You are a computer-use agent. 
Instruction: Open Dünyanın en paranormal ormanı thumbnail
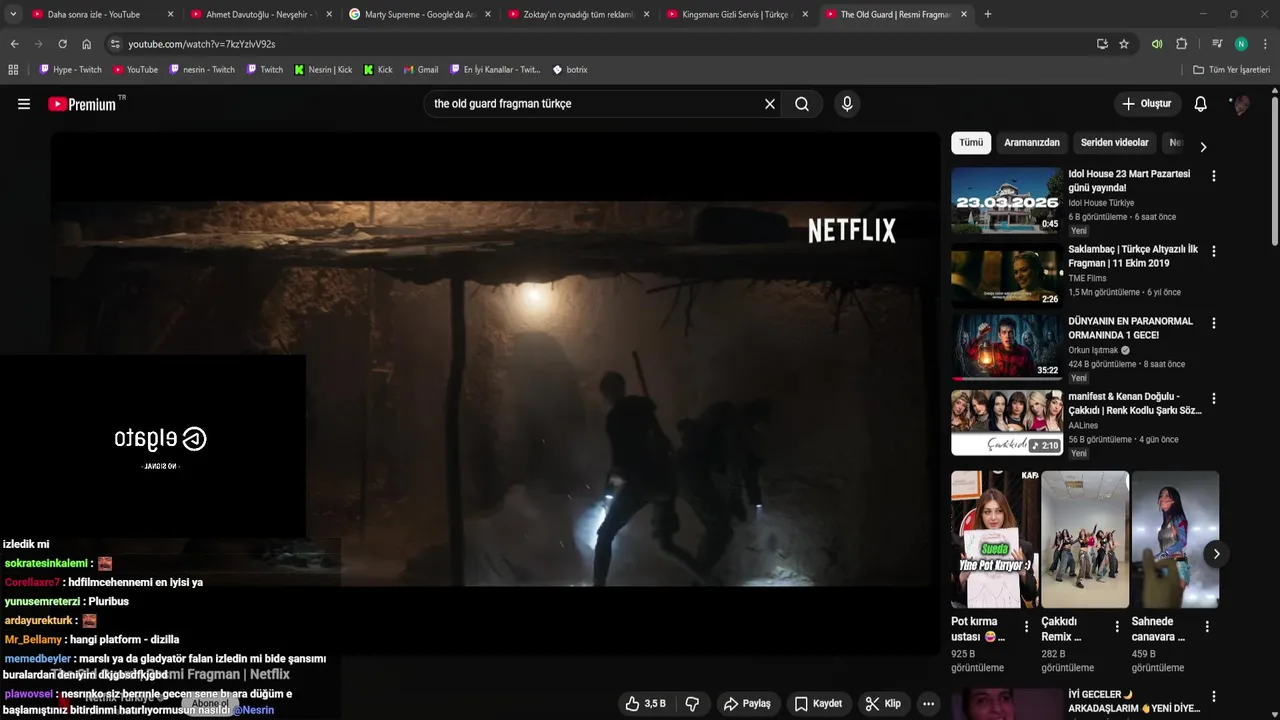click(x=1007, y=348)
